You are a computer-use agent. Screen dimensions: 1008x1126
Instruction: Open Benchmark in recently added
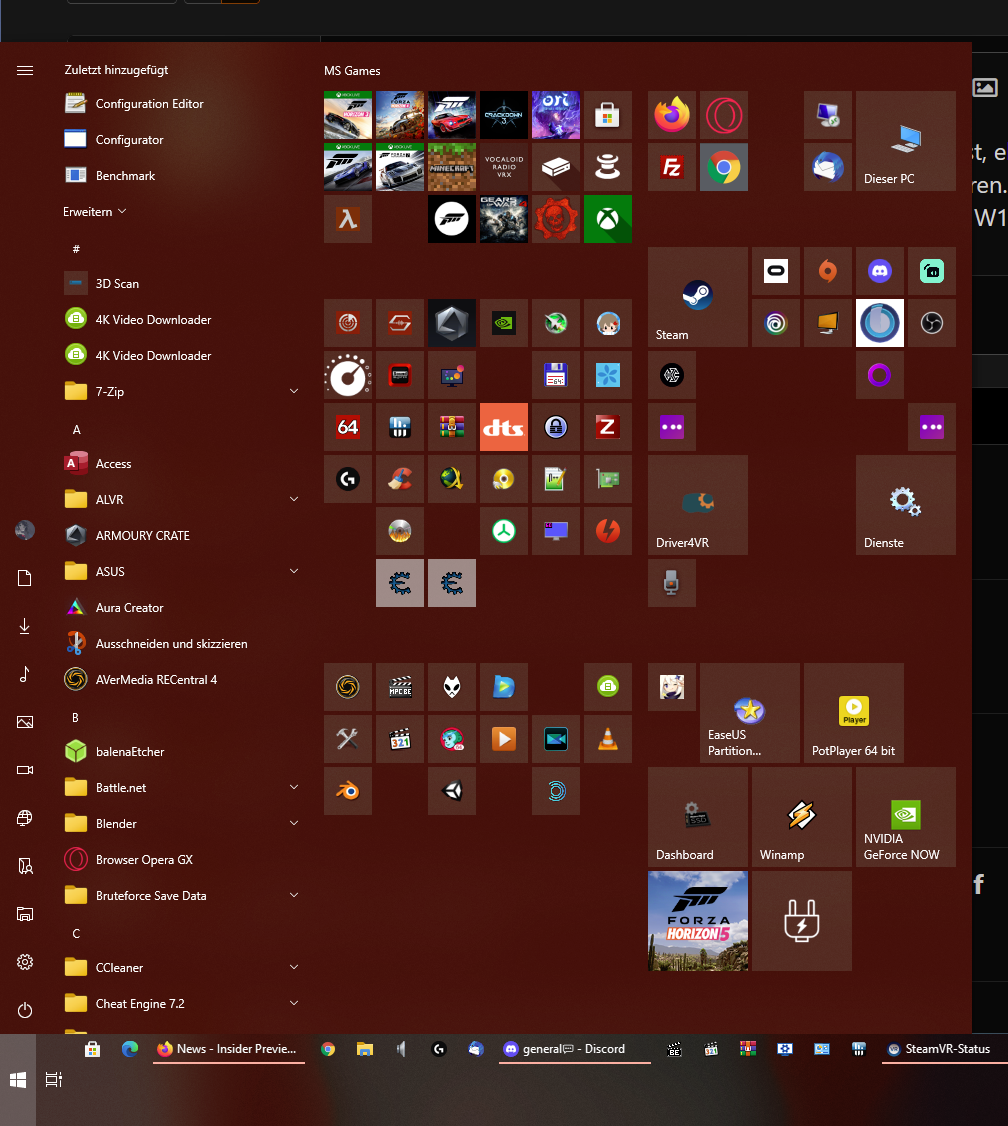182,175
